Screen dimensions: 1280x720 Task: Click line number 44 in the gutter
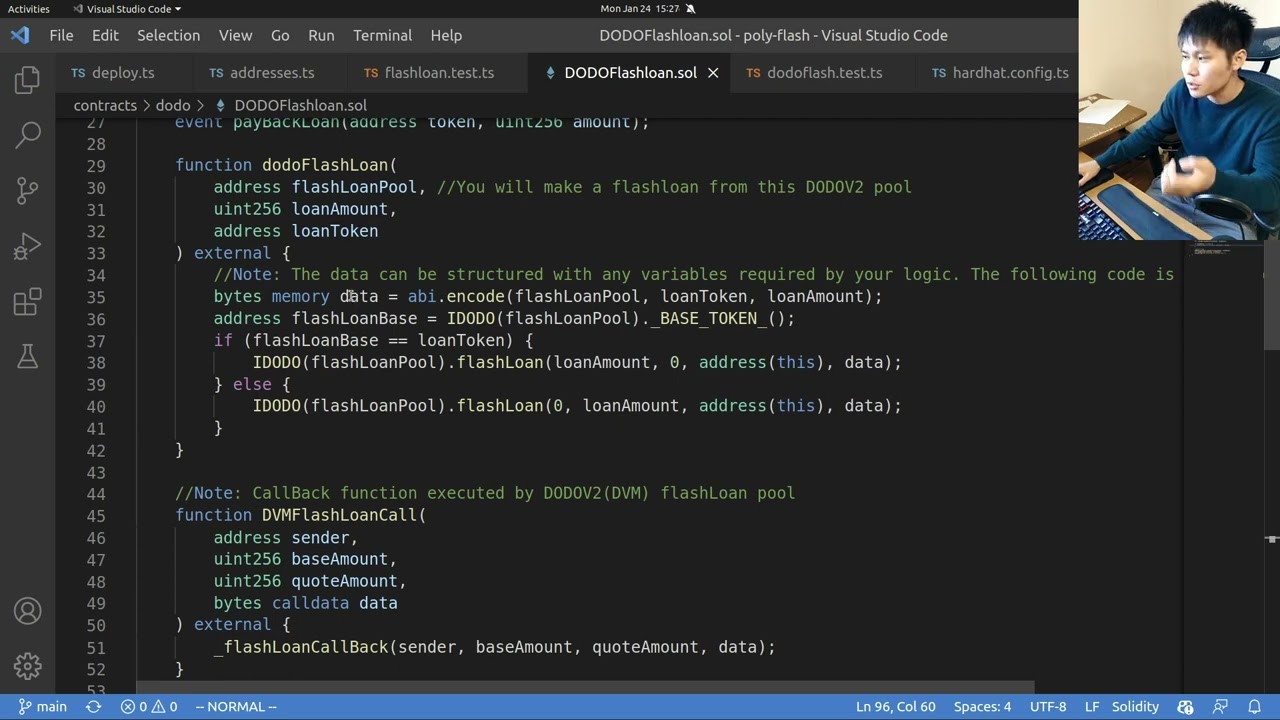point(95,494)
